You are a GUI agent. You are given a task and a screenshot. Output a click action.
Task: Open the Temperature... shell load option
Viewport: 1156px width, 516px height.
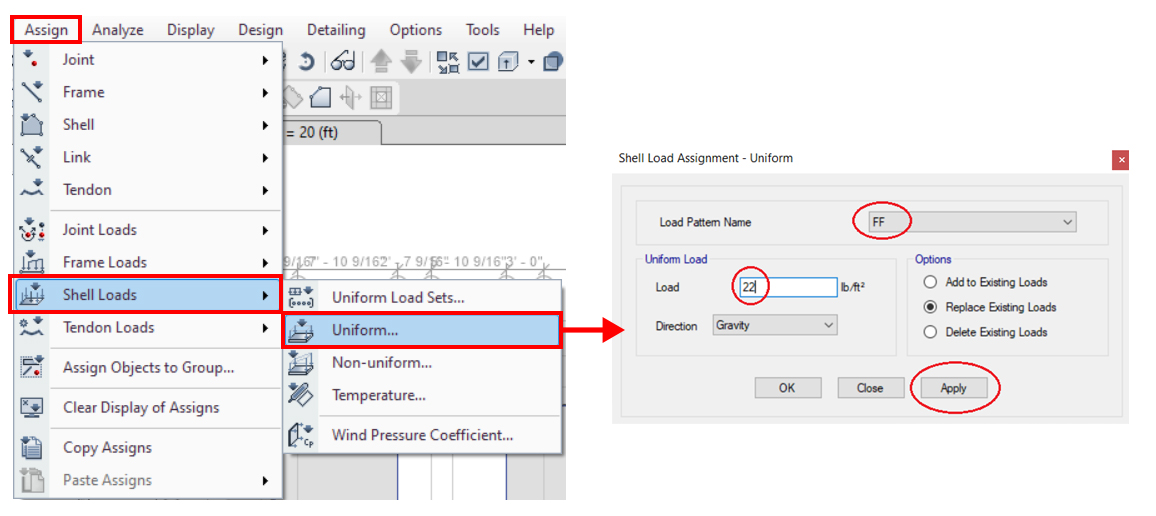pyautogui.click(x=422, y=395)
